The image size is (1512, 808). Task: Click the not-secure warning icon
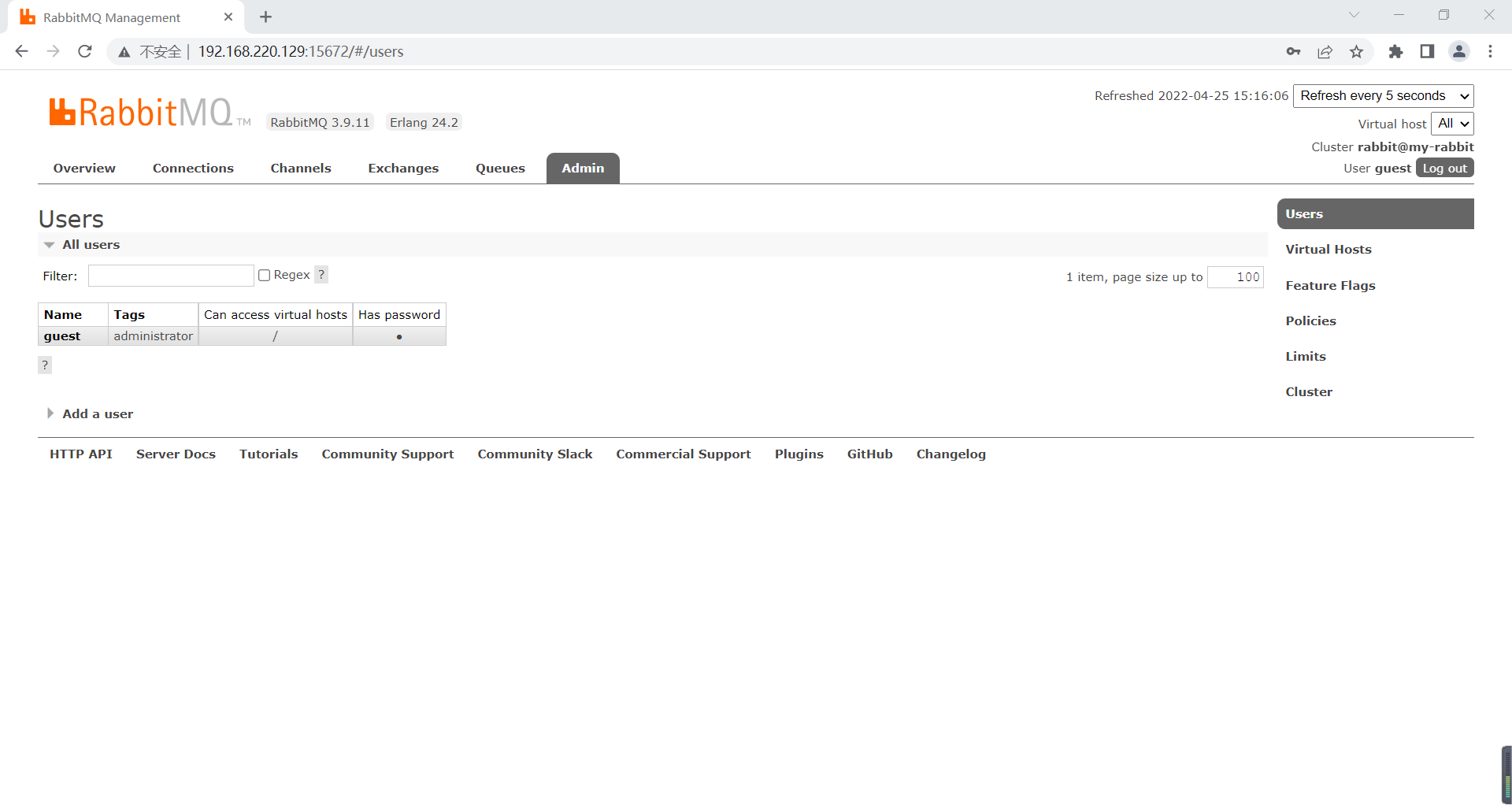[x=124, y=52]
